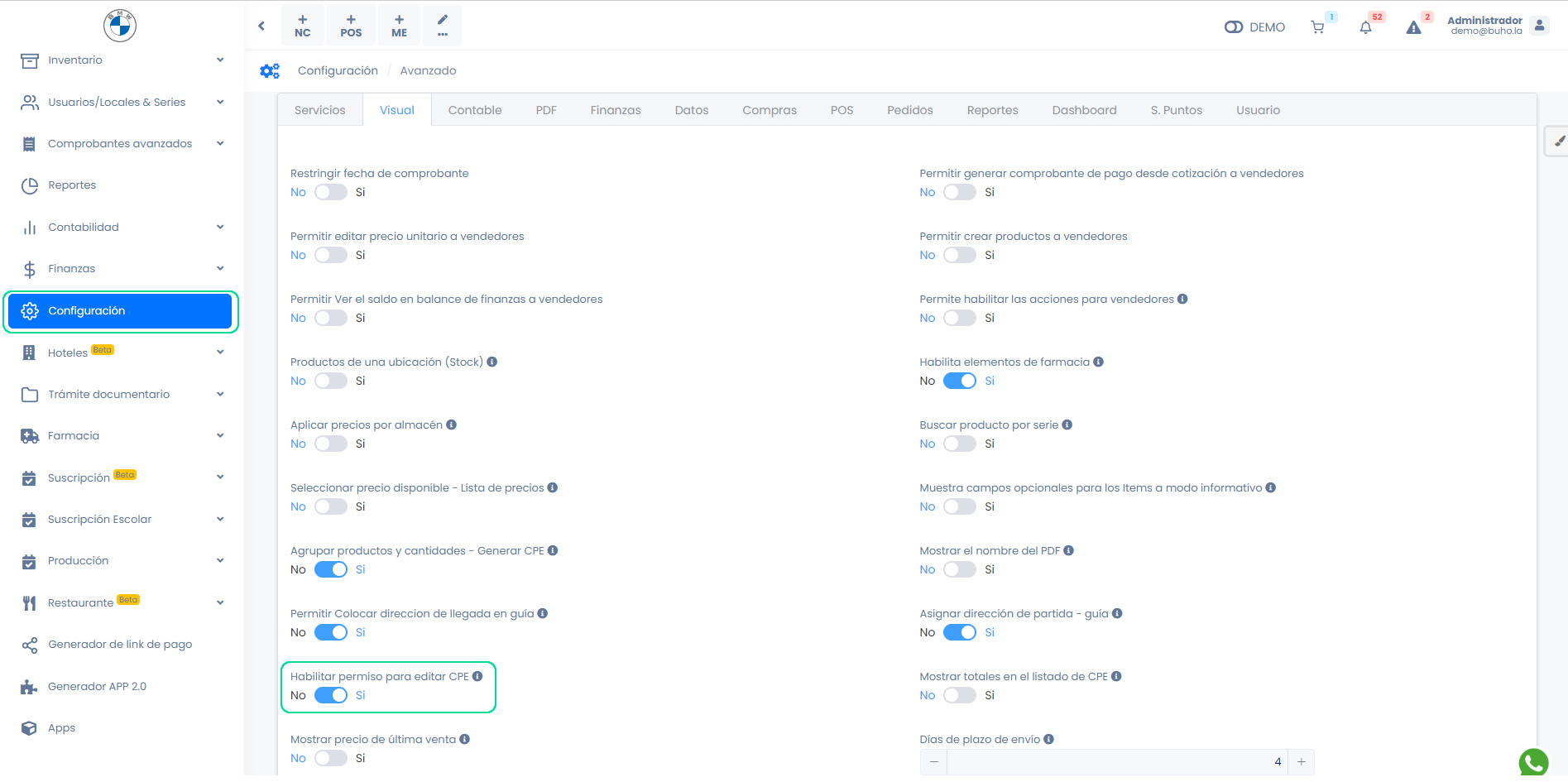Click the NC new document button
The image size is (1568, 782).
(303, 26)
